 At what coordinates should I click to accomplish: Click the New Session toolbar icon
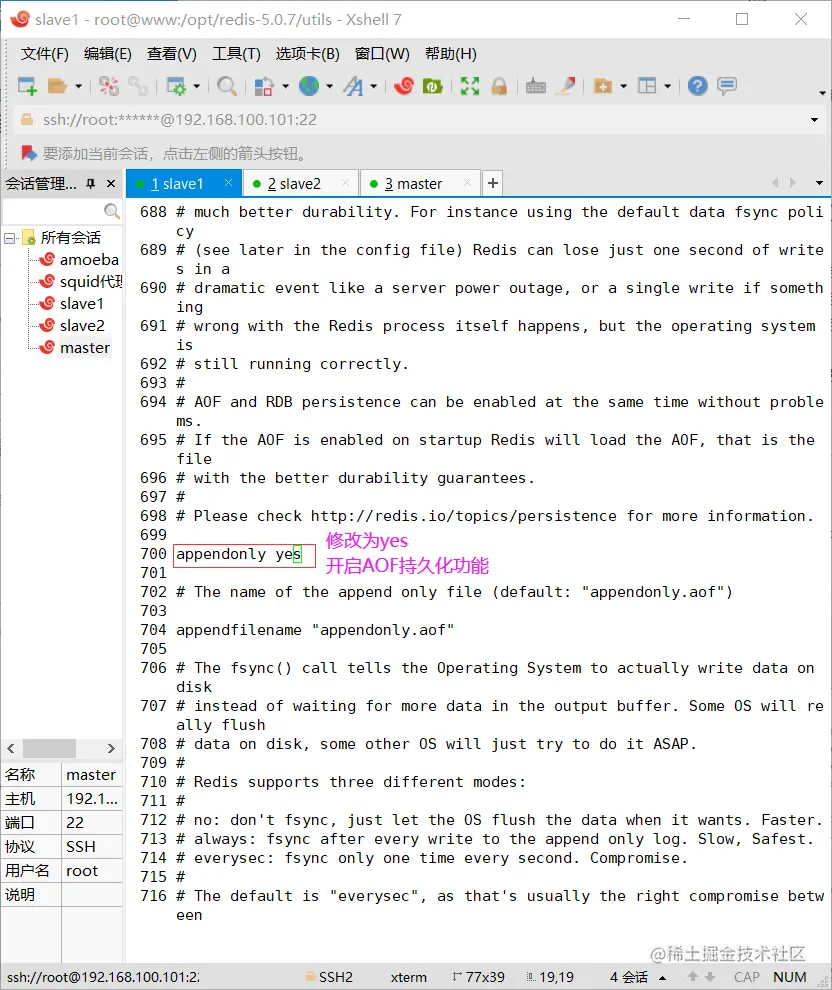[x=27, y=86]
